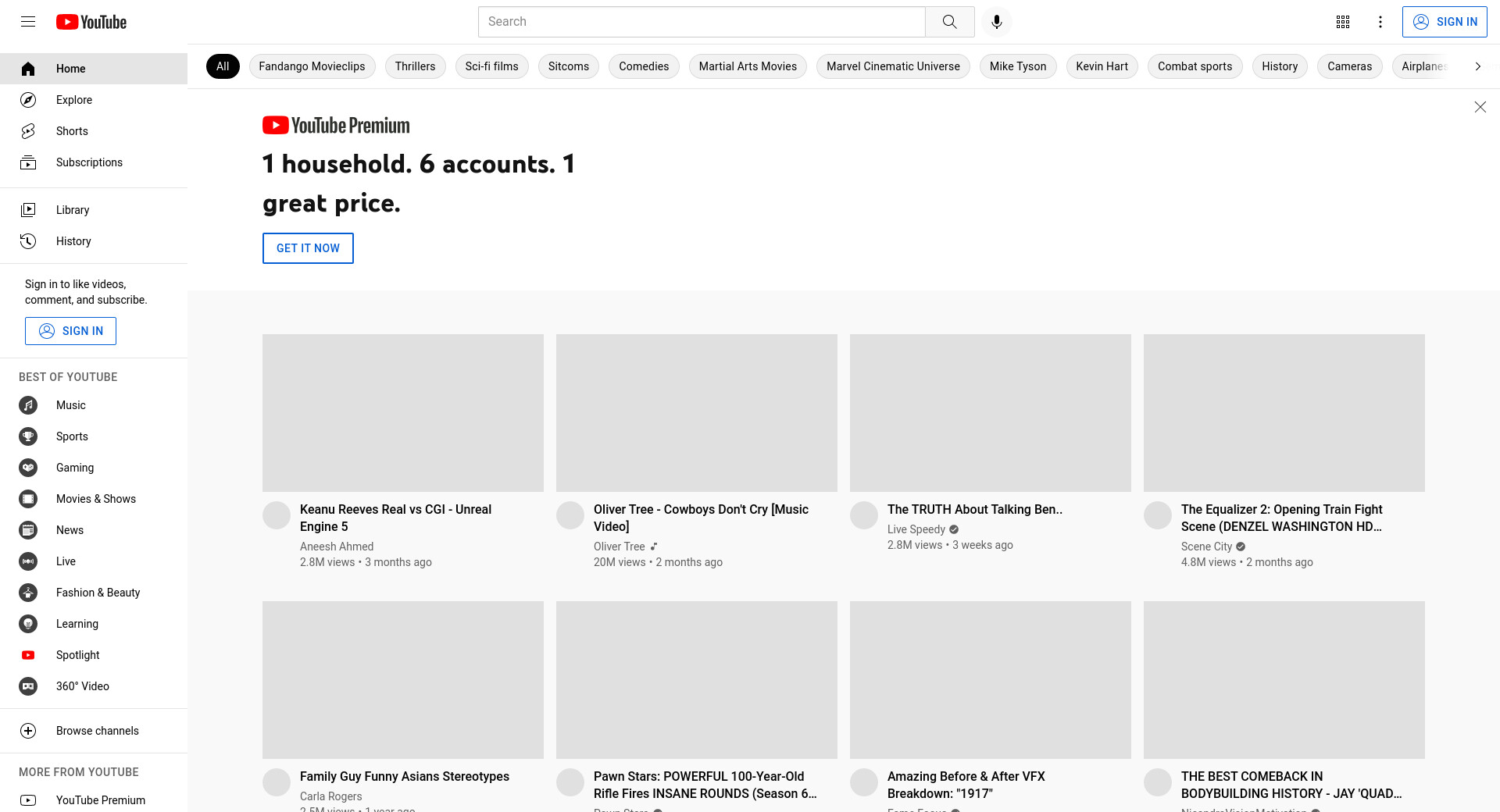Screen dimensions: 1500x812
Task: Select the Comedies chip
Action: (x=644, y=66)
